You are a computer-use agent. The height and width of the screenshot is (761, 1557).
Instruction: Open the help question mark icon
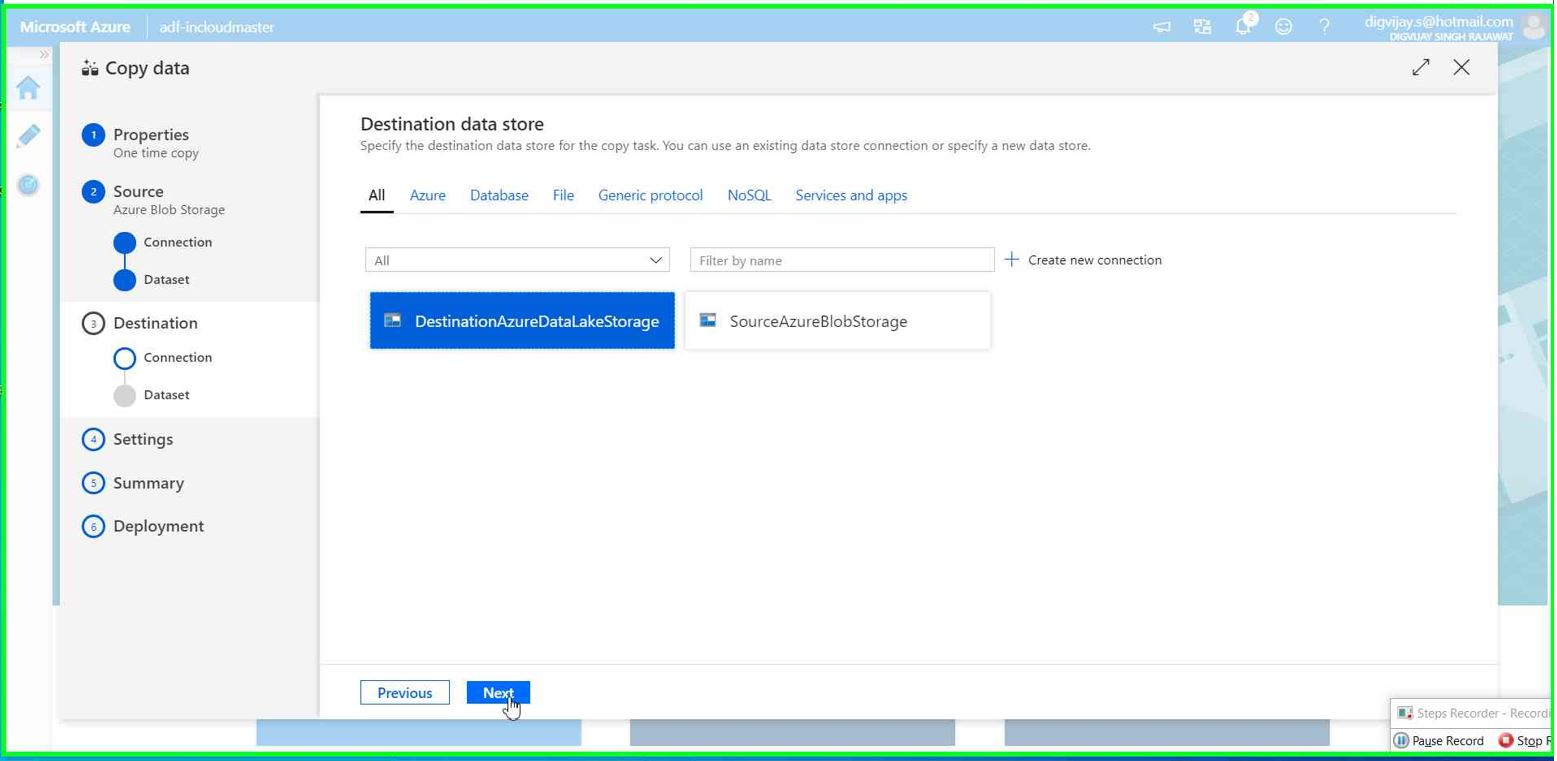pos(1324,27)
